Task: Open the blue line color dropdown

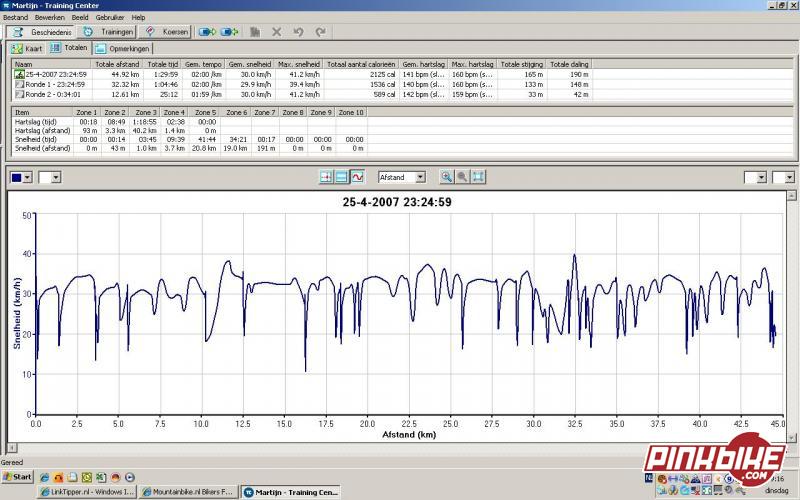Action: point(28,177)
